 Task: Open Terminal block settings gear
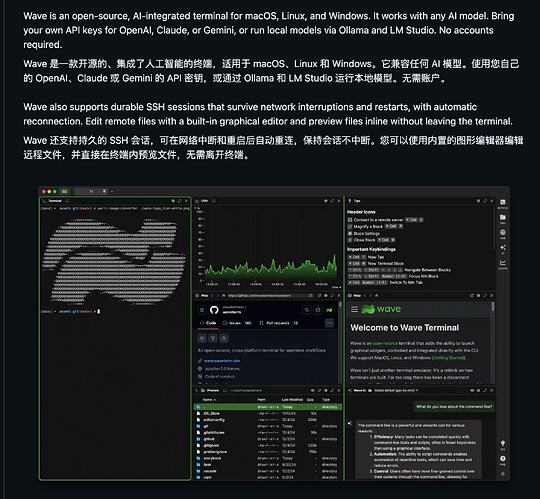click(x=173, y=201)
